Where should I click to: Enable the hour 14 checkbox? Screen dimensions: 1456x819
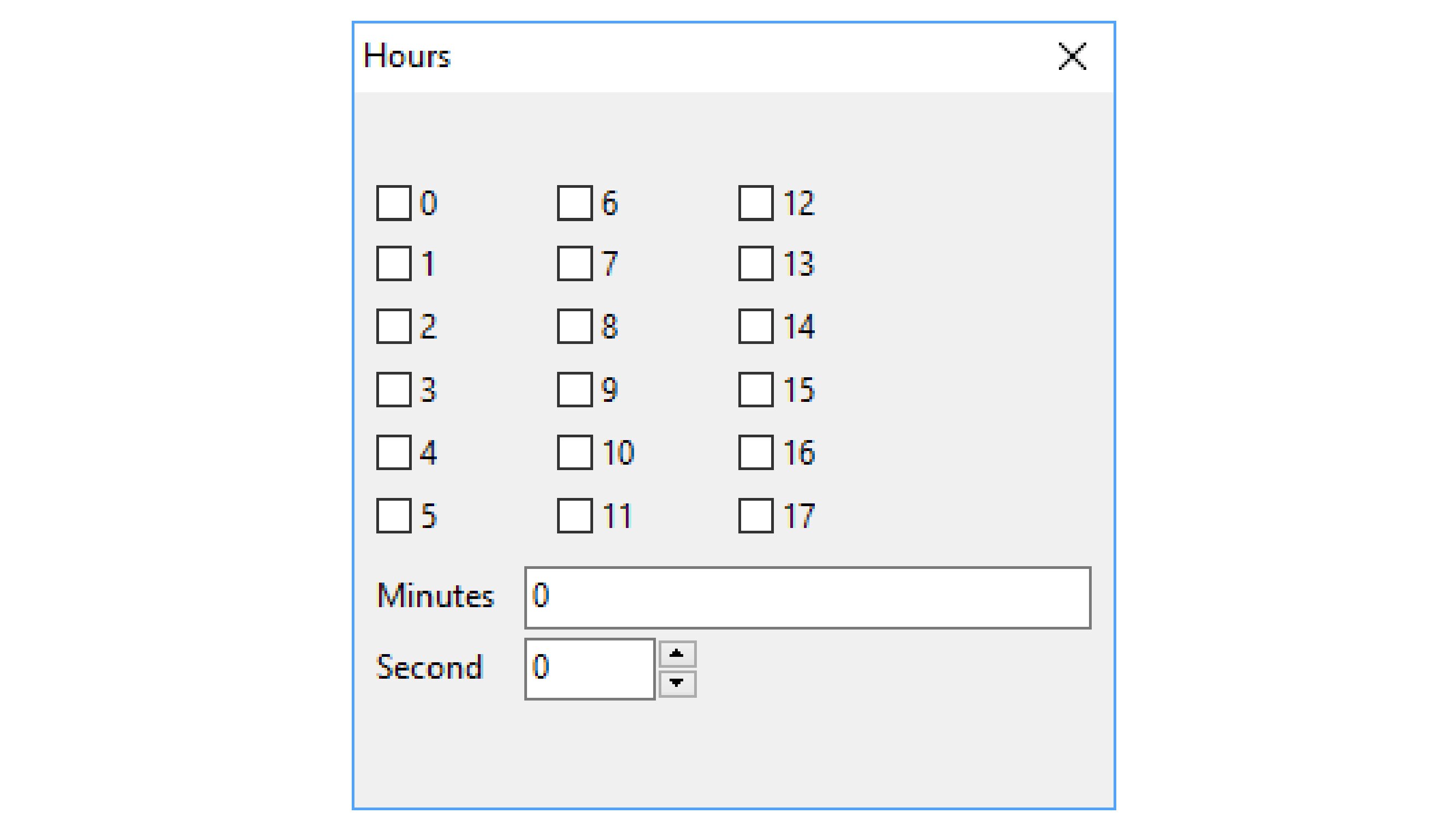[756, 326]
